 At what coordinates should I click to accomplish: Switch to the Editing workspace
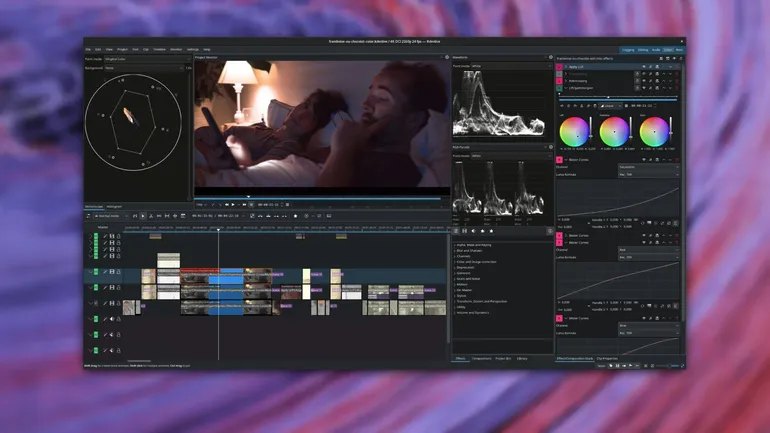click(643, 50)
